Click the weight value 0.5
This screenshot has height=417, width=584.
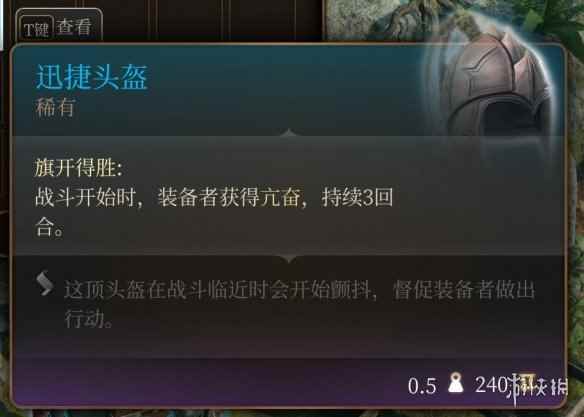(422, 386)
